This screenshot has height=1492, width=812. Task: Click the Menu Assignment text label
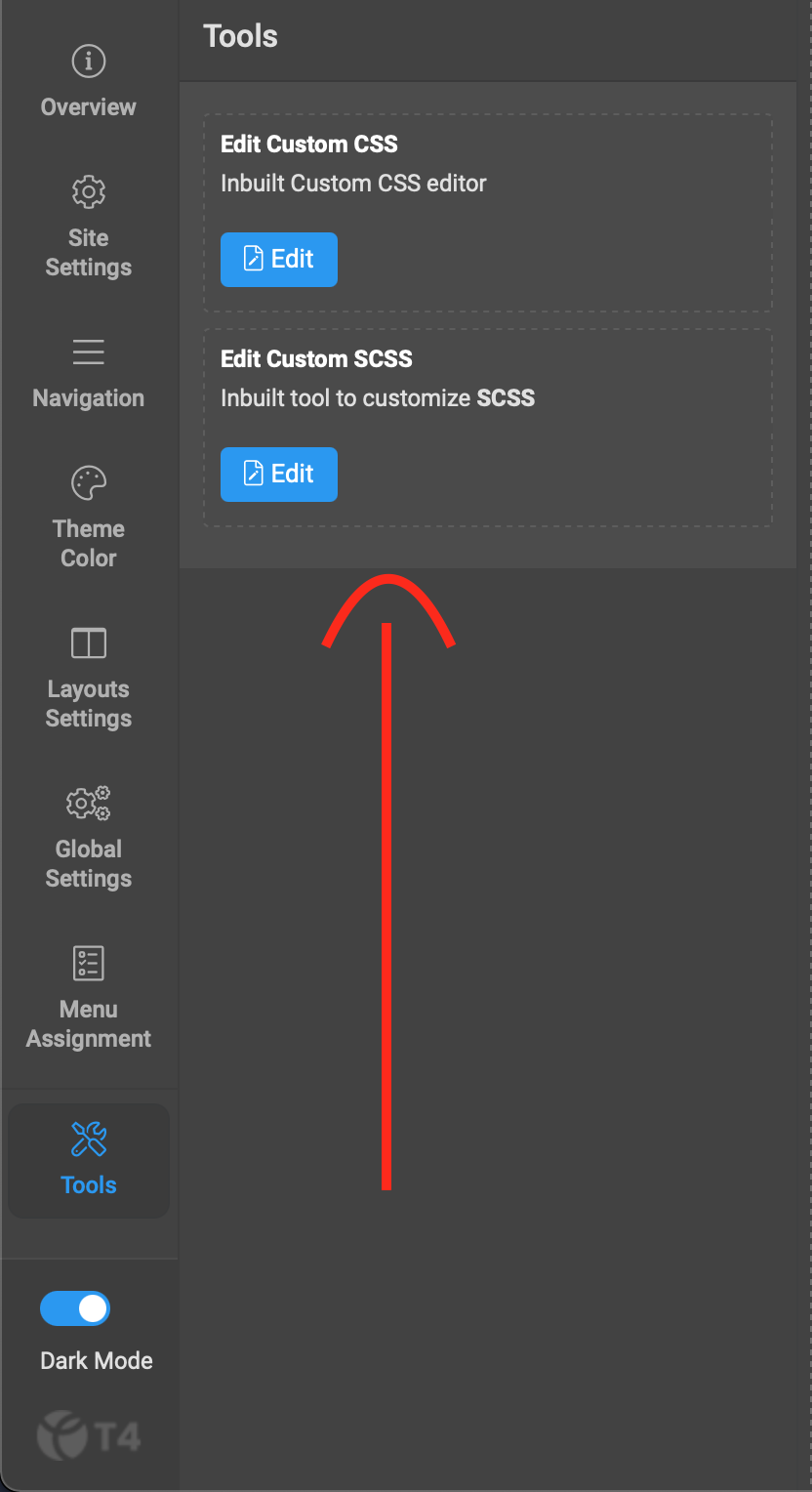tap(89, 1023)
